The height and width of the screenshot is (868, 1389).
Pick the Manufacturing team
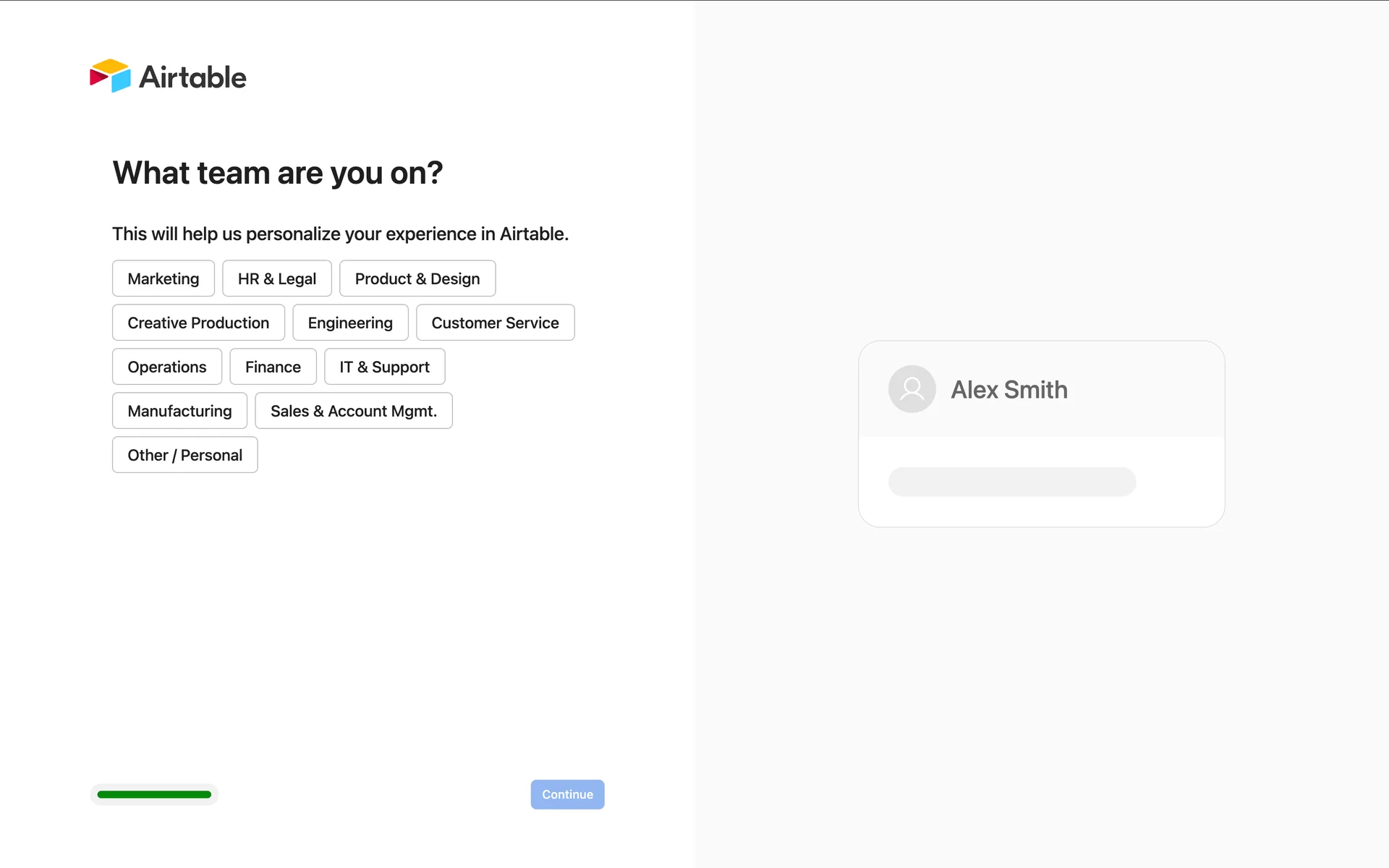[x=179, y=411]
